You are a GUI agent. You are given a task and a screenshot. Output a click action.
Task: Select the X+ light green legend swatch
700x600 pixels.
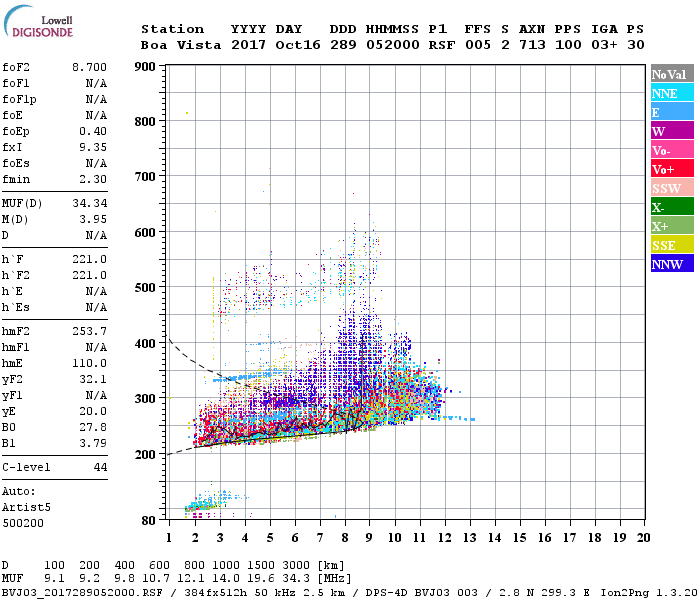[672, 226]
